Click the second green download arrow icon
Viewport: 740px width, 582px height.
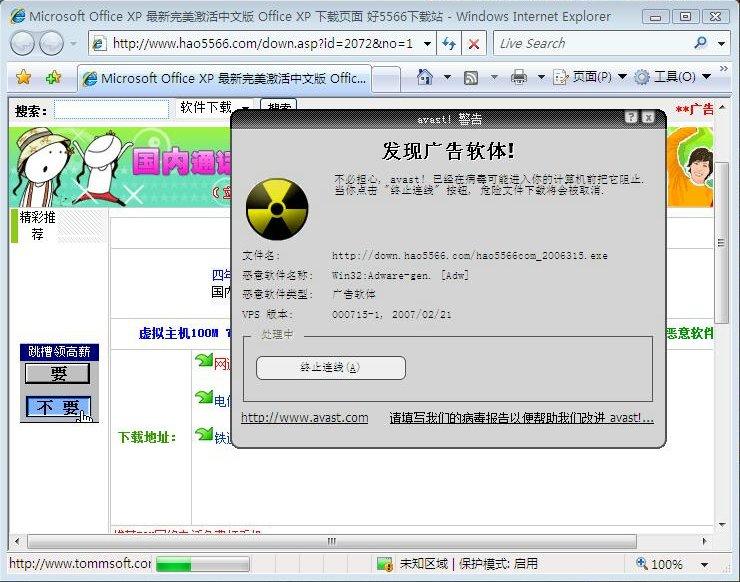point(203,397)
